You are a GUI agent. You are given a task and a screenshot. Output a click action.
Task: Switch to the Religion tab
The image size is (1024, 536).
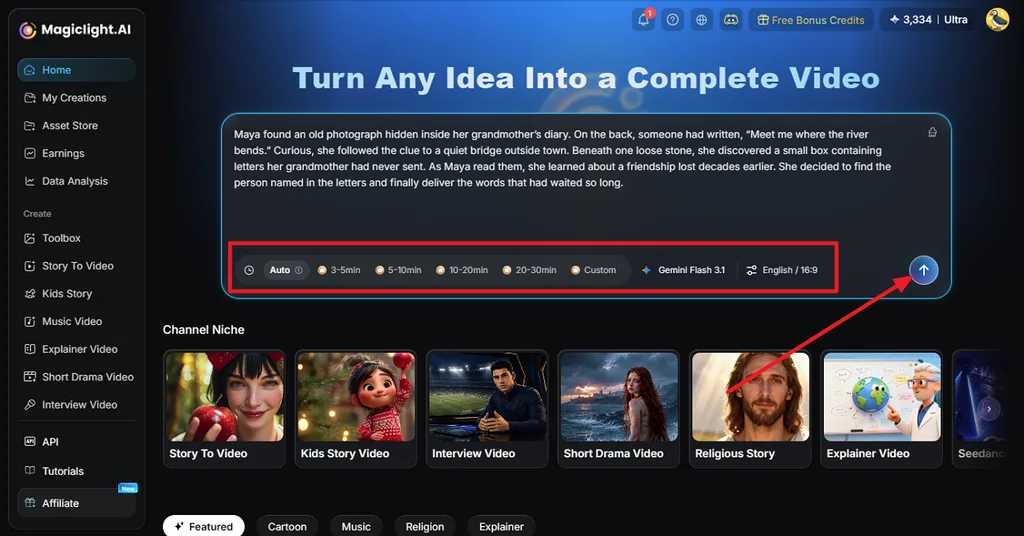coord(424,526)
